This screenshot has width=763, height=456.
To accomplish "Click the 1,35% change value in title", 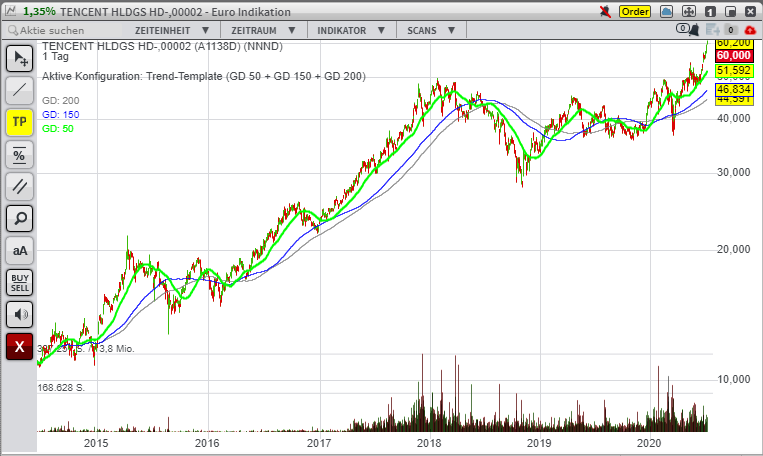I will [39, 12].
